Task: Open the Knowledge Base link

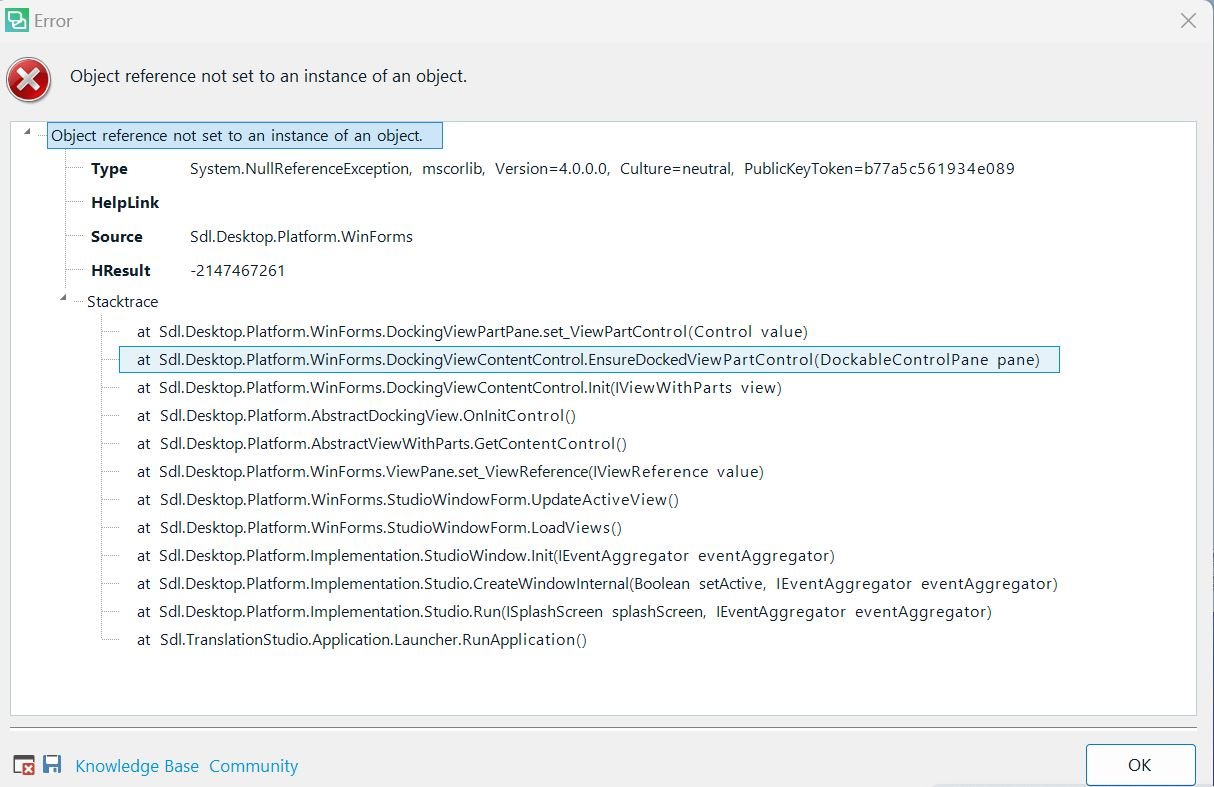Action: [137, 765]
